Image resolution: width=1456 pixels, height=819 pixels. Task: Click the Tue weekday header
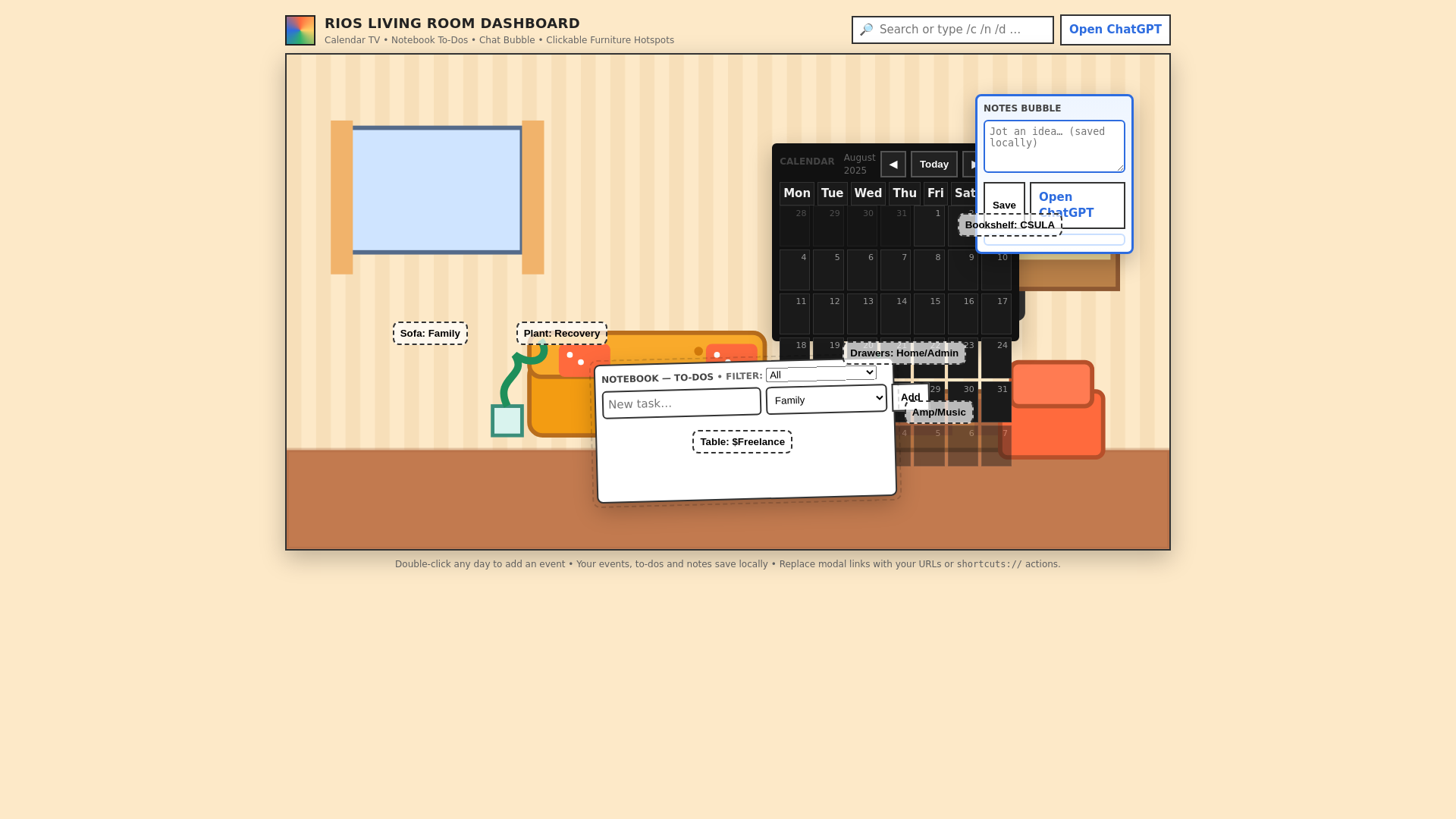pyautogui.click(x=833, y=193)
